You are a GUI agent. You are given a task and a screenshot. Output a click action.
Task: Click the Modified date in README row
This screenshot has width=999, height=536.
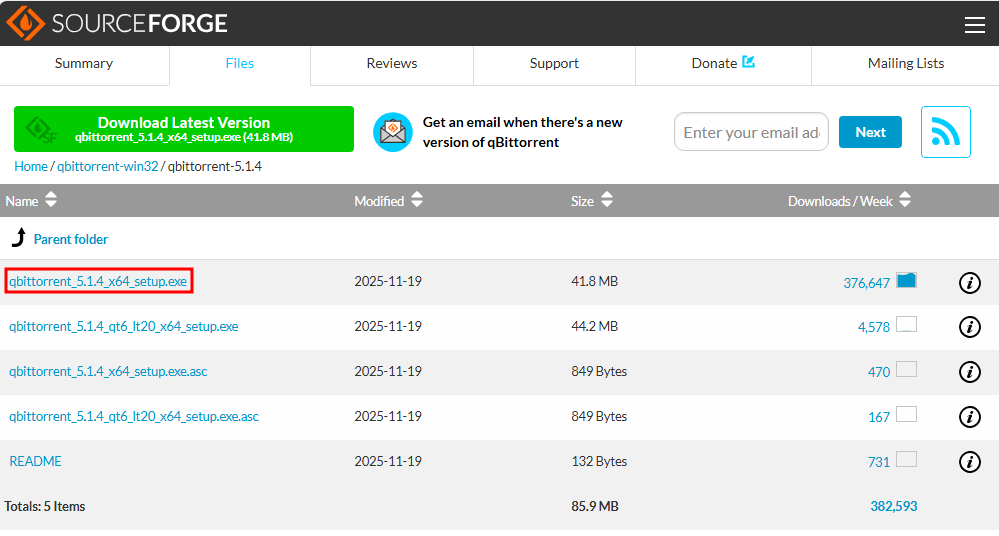388,461
